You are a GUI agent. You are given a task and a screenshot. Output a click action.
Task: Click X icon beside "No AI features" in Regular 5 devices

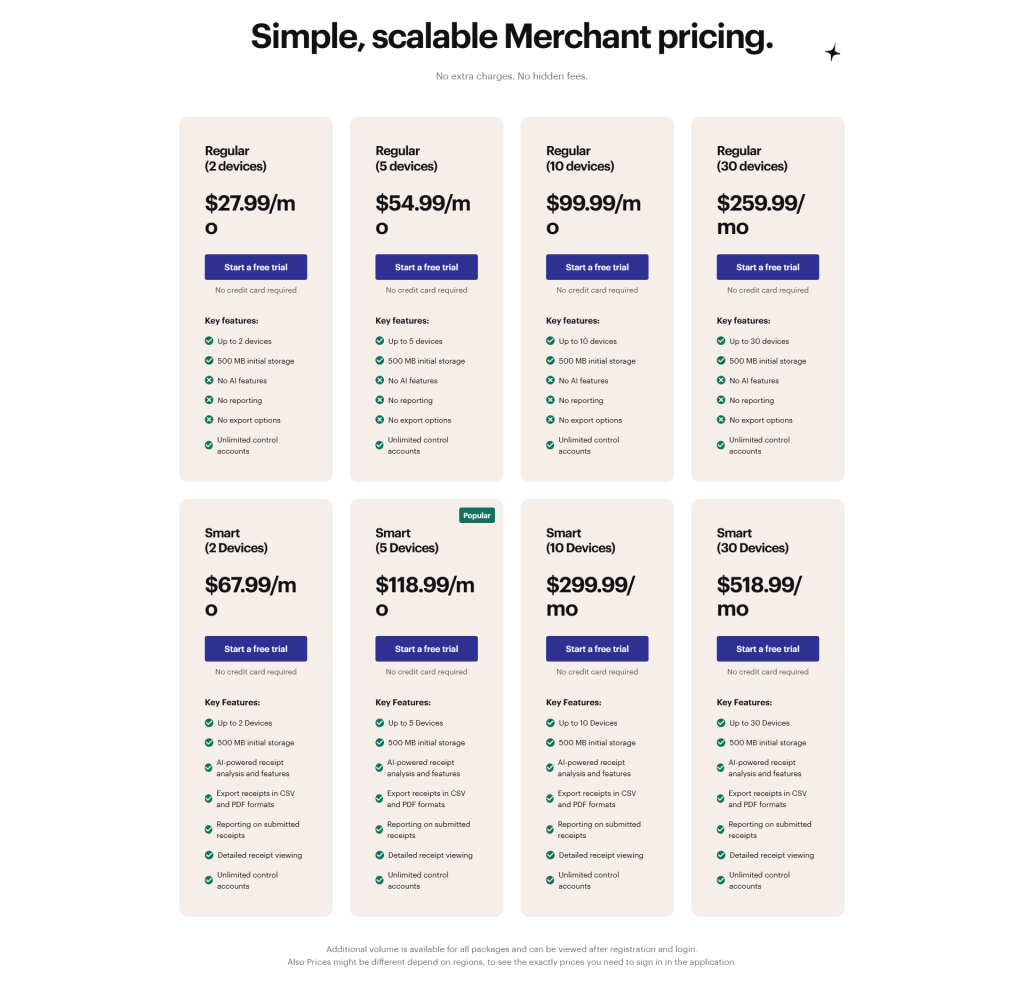click(x=380, y=381)
